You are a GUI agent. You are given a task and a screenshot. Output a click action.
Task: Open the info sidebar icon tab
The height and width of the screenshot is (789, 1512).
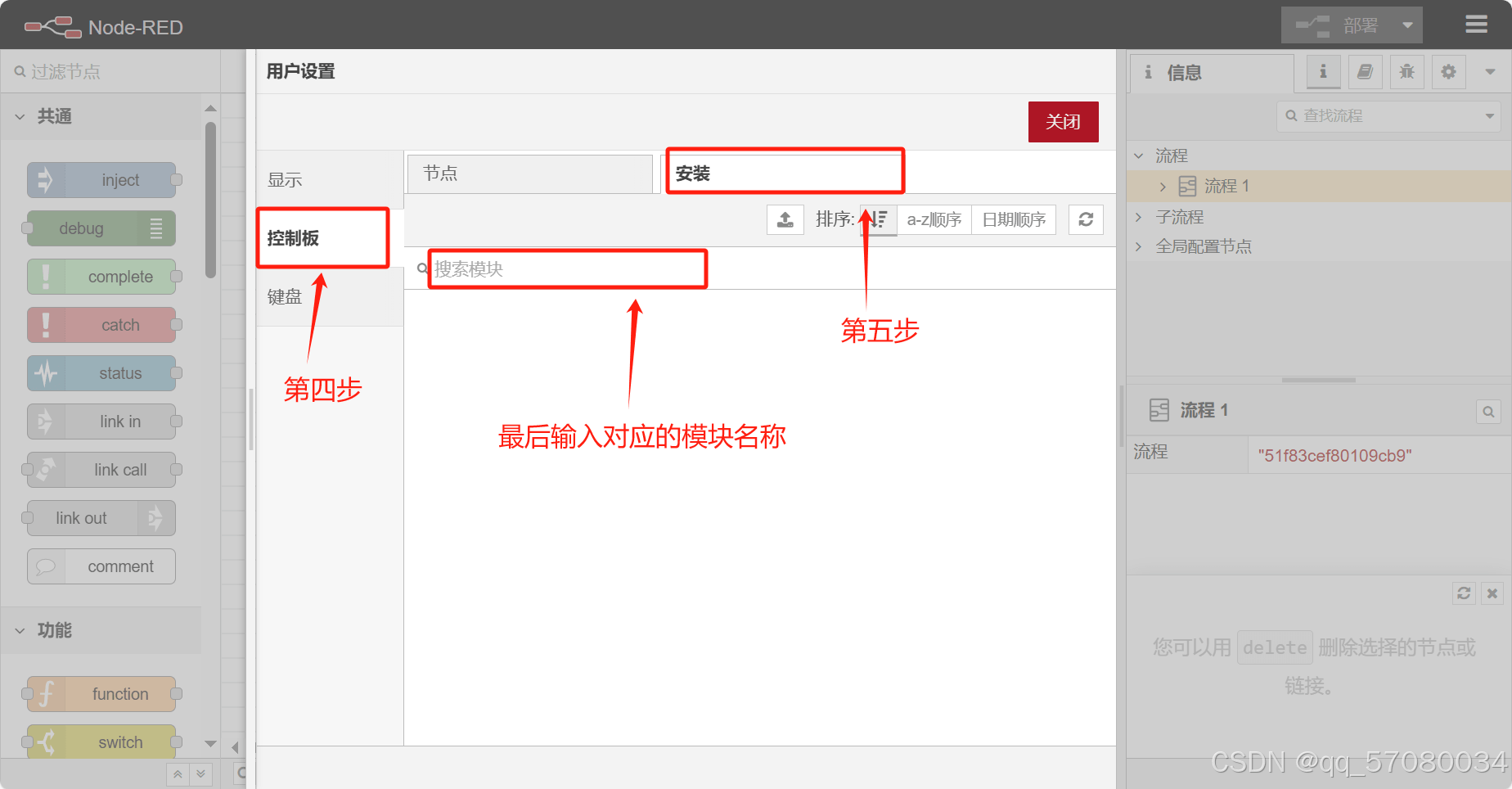pos(1323,72)
